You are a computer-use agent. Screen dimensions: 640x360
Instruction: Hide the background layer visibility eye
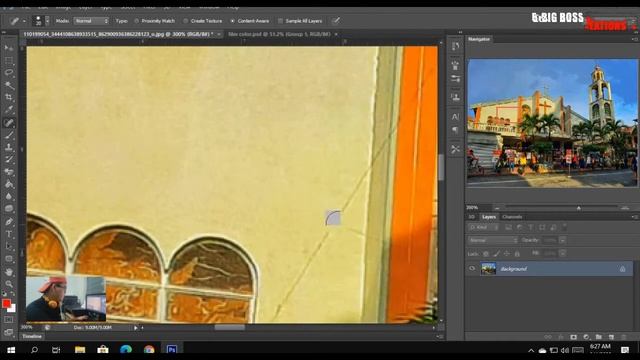[x=472, y=269]
